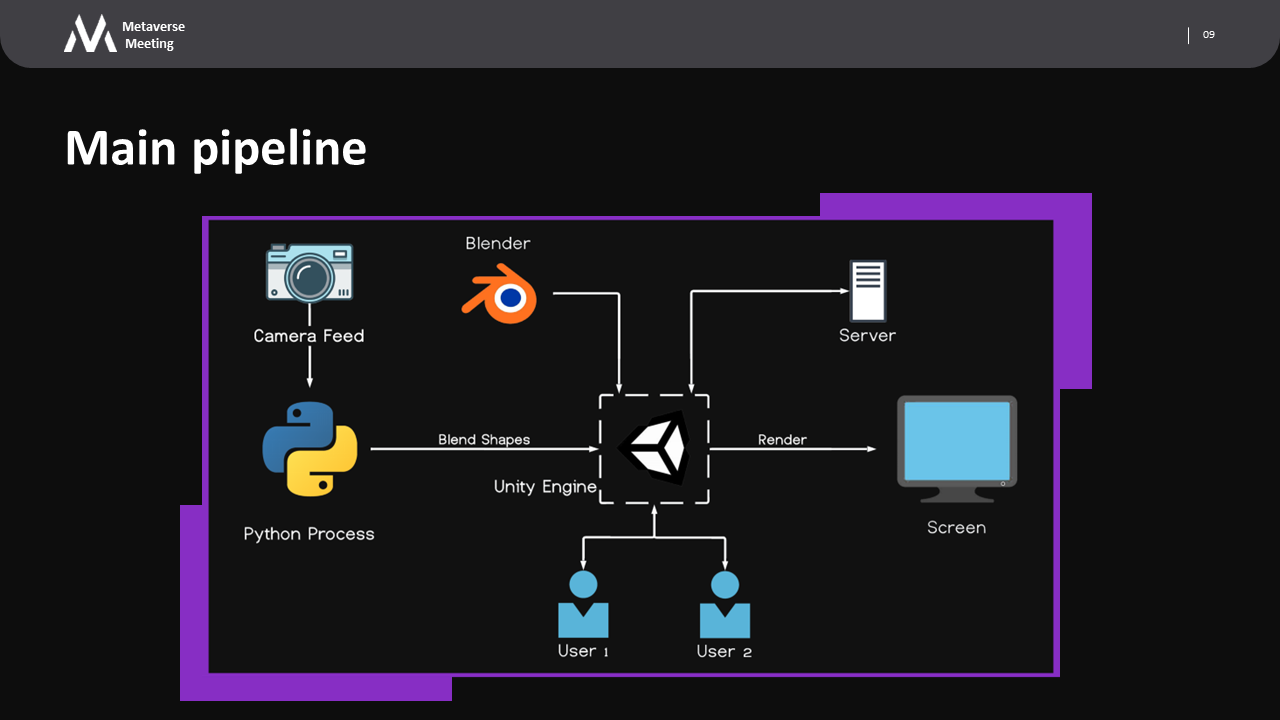Click the "Screen" text label
Screen dimensions: 1280x720
(x=956, y=527)
